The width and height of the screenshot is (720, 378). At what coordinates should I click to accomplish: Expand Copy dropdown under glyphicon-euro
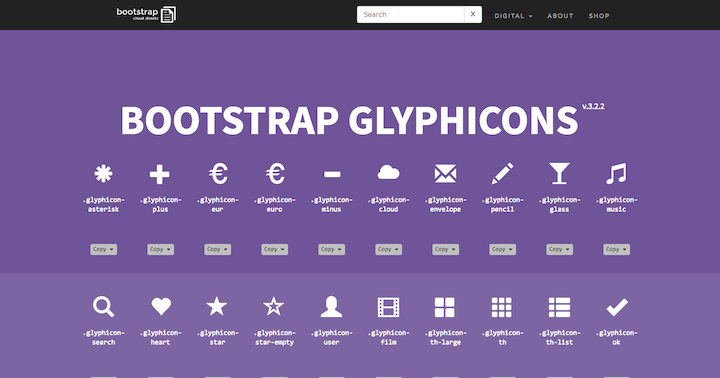275,249
